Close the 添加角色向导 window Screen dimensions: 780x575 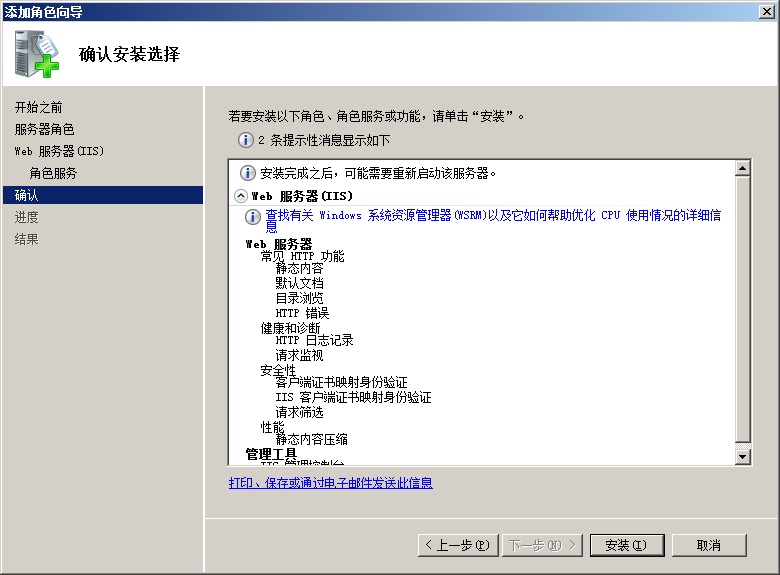point(767,12)
